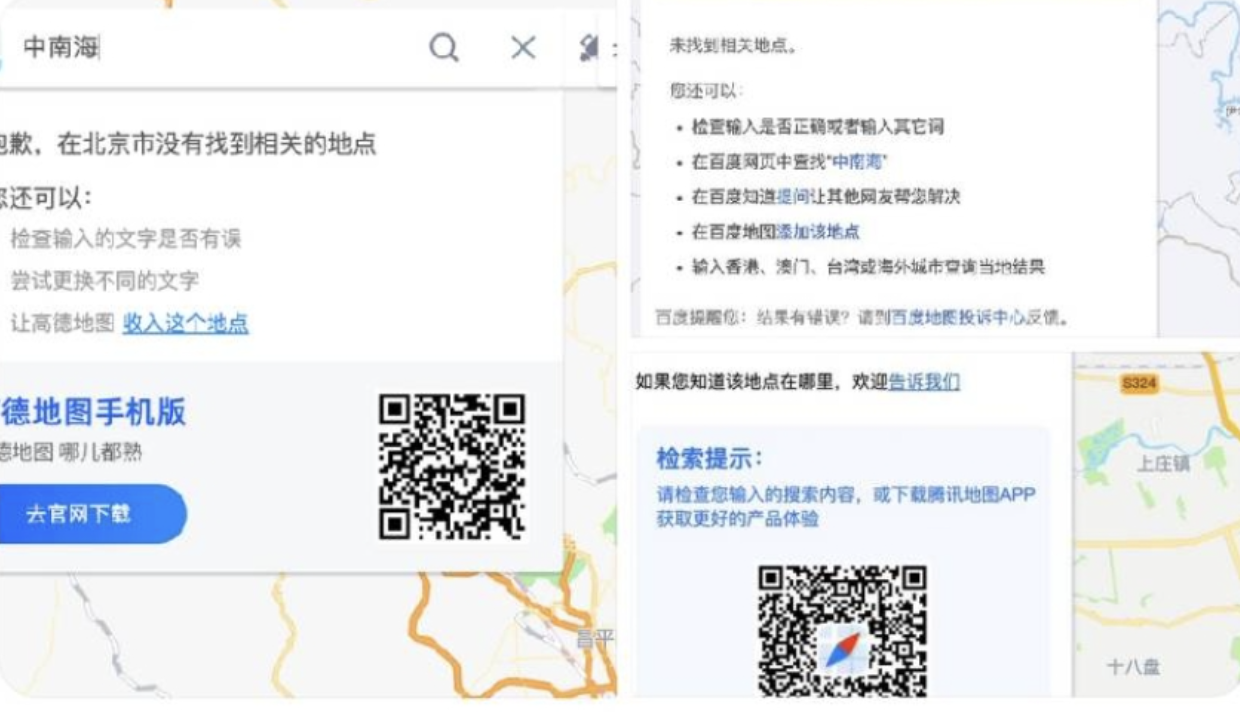The width and height of the screenshot is (1240, 712).
Task: Click the Tencent Maps QR code
Action: [843, 630]
